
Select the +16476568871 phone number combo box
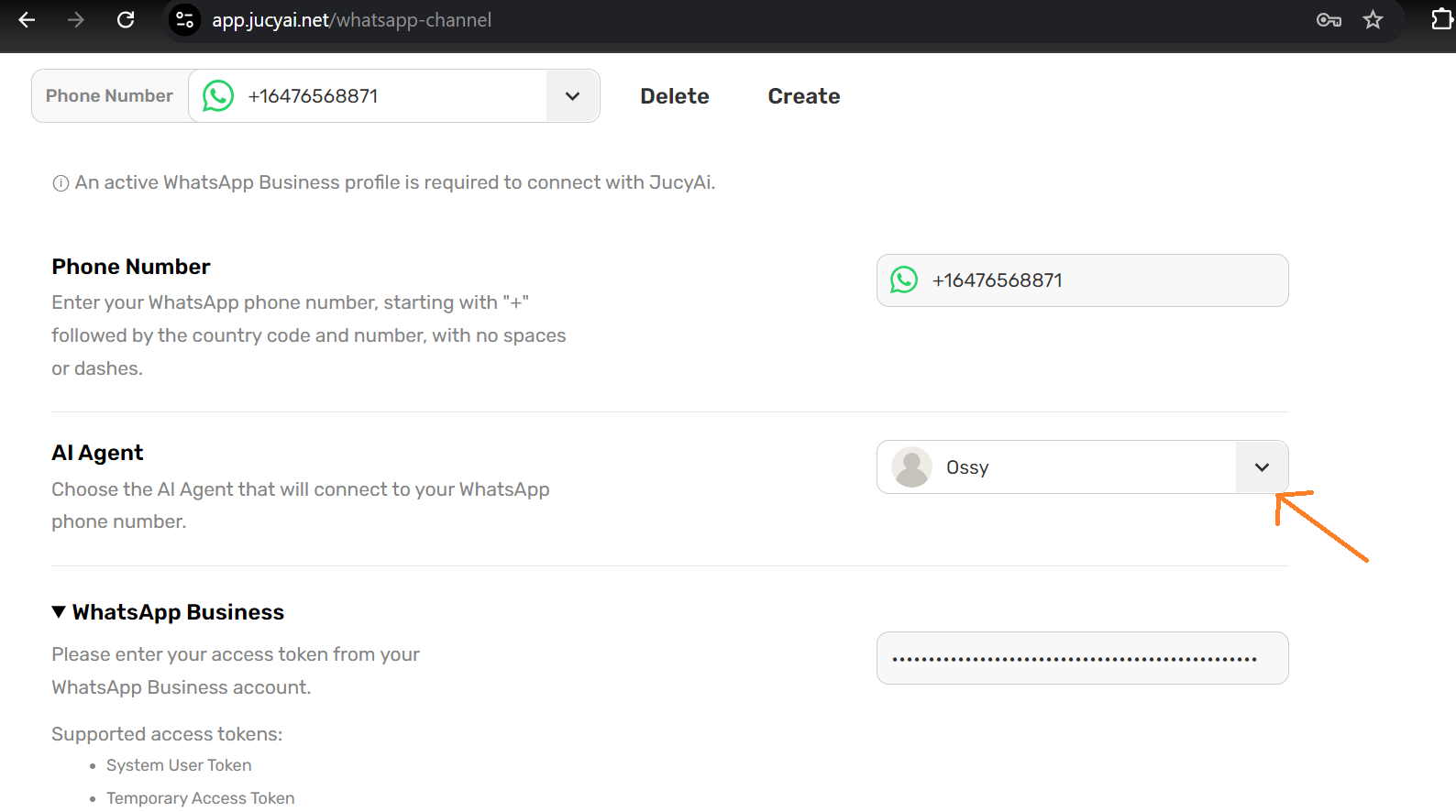point(394,95)
